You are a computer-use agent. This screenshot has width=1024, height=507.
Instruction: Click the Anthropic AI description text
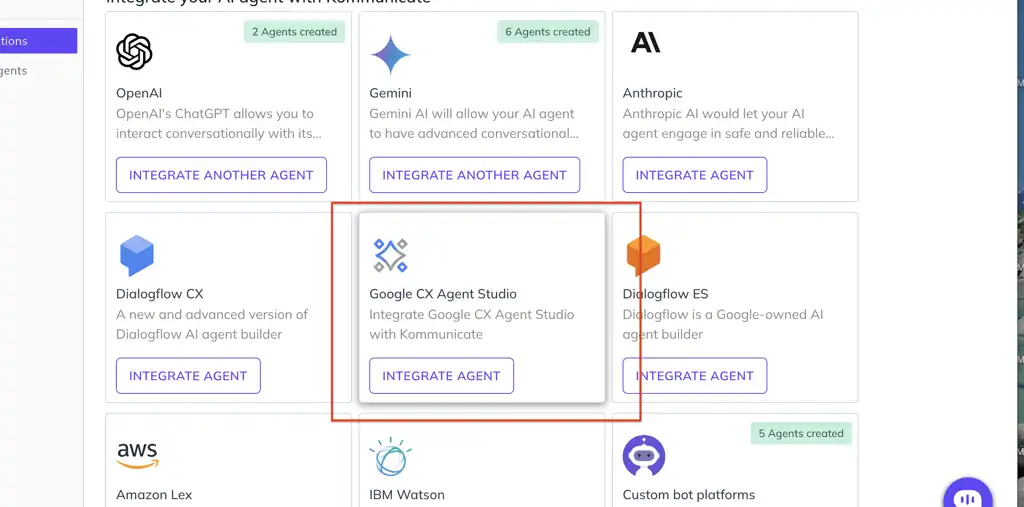[729, 123]
